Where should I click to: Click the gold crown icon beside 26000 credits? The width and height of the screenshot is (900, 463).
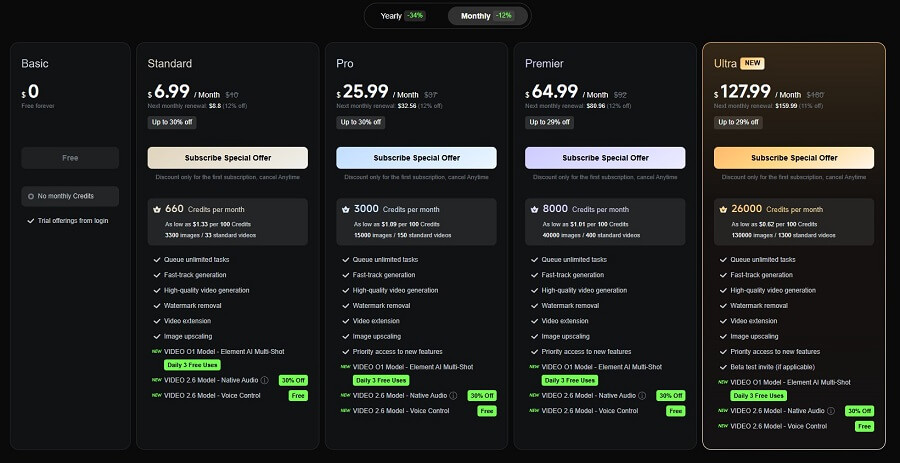(722, 209)
